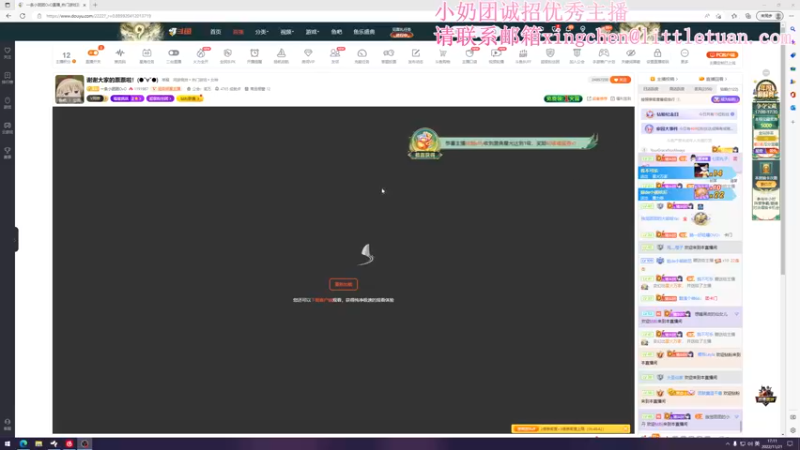The height and width of the screenshot is (450, 800).
Task: Click the traffic cone icon in toolbar
Action: (281, 53)
